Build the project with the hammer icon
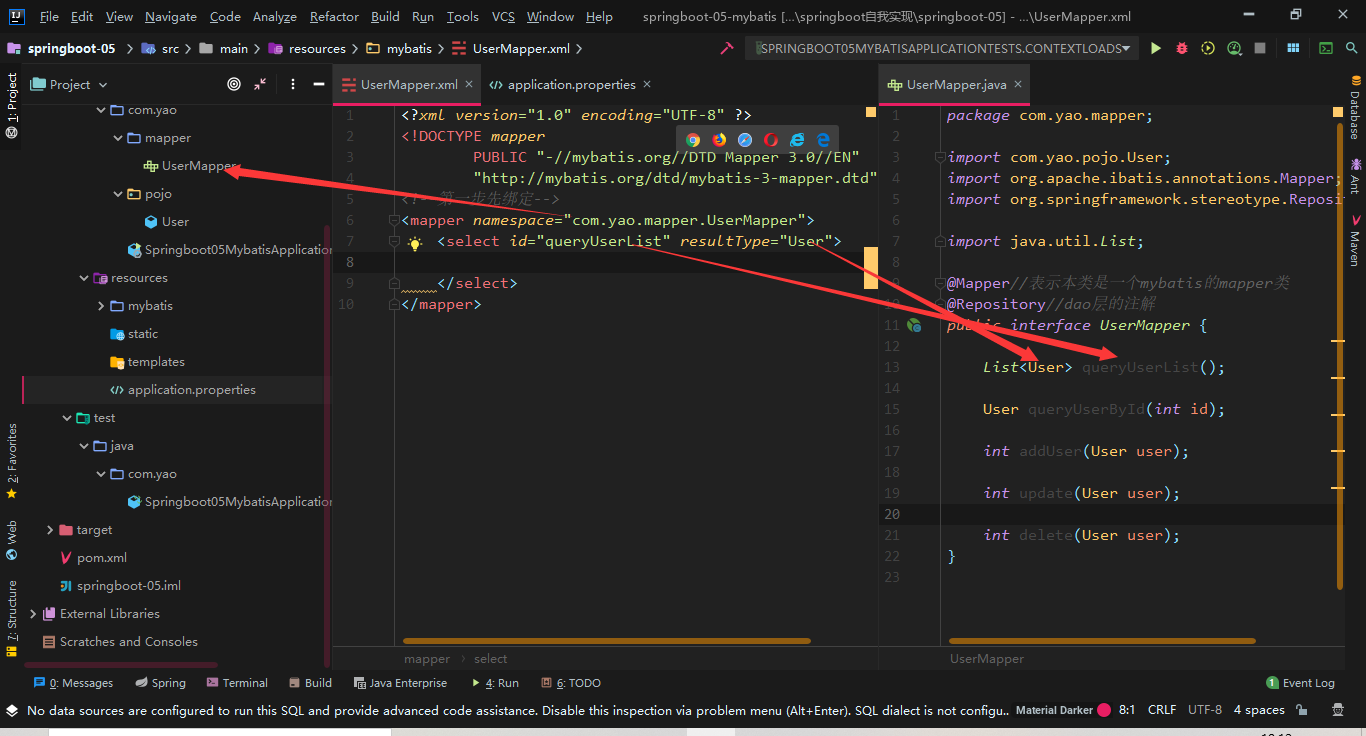The width and height of the screenshot is (1366, 736). coord(727,48)
